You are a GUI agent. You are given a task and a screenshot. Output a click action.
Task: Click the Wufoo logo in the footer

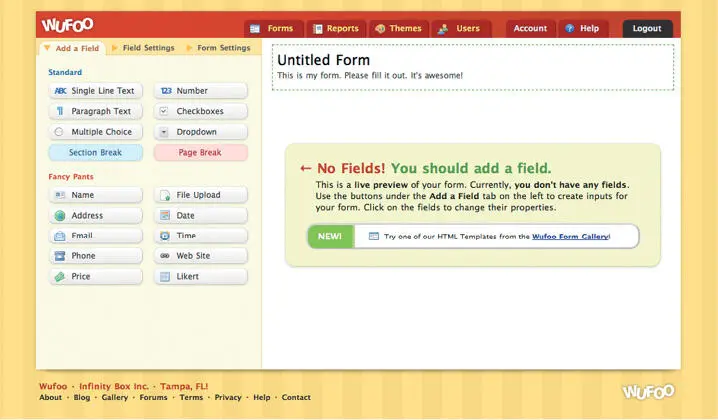648,392
